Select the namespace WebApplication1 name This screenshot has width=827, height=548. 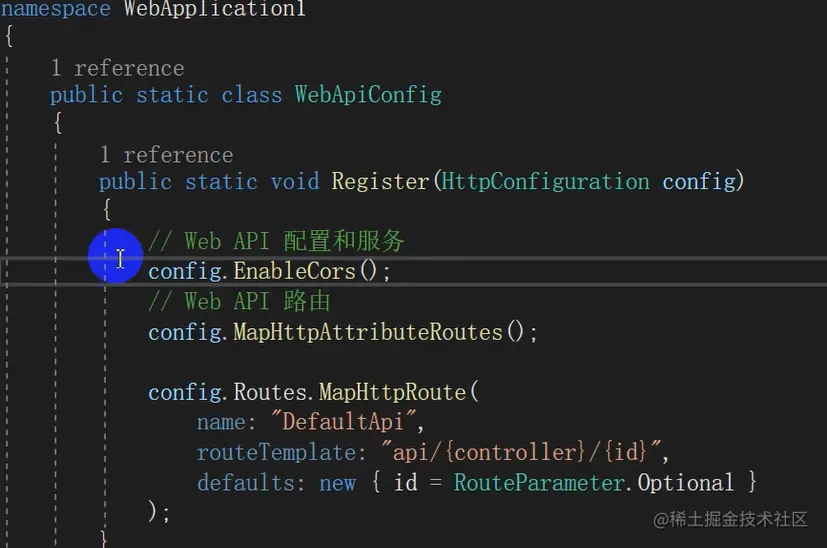click(215, 8)
